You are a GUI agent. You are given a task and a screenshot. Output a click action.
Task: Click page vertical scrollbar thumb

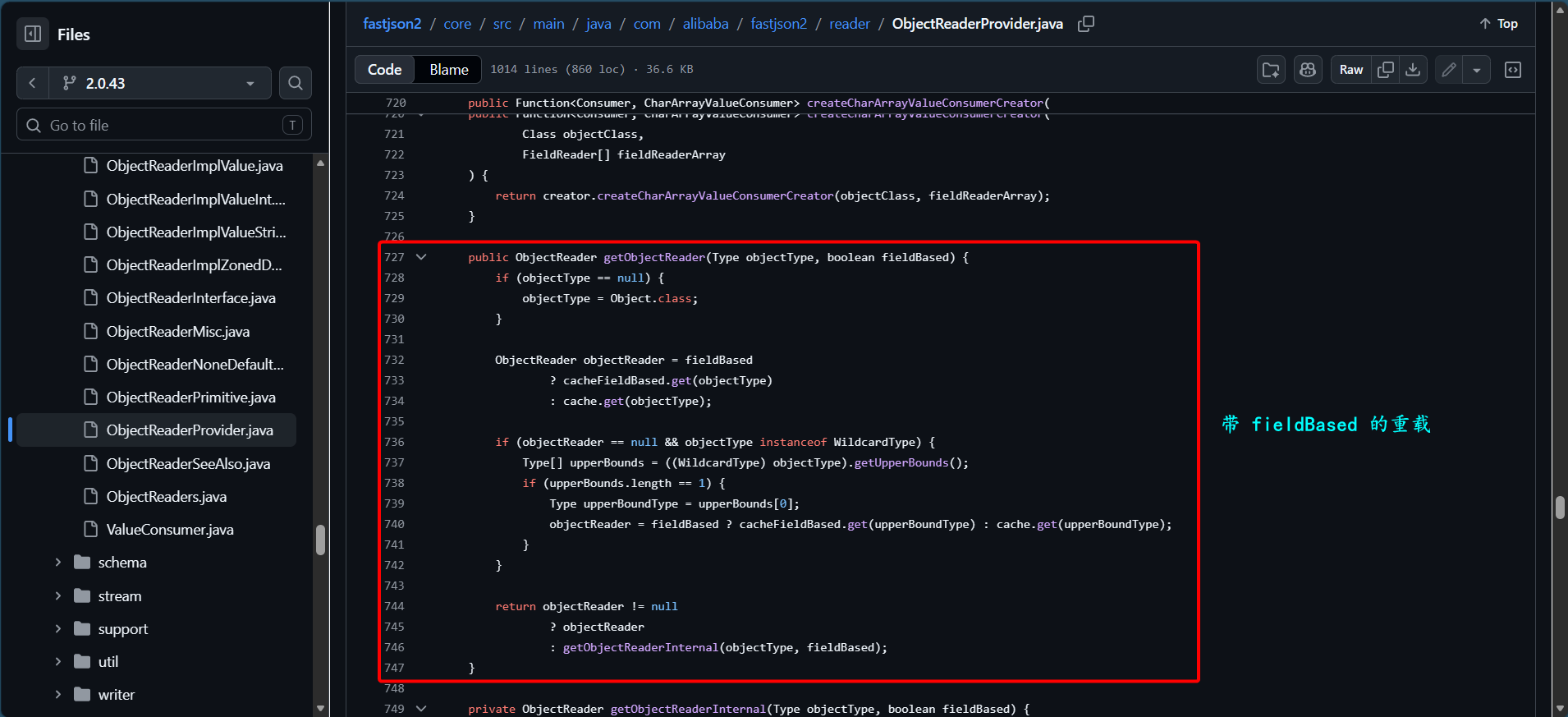tap(1560, 508)
